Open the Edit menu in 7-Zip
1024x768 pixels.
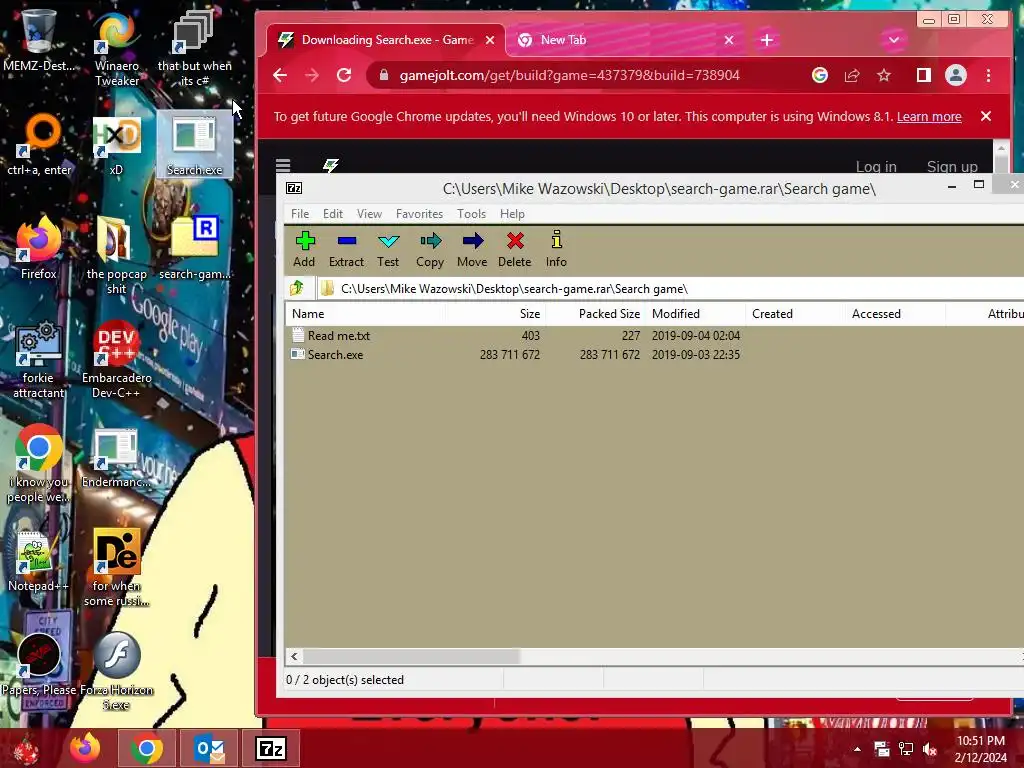[x=332, y=214]
